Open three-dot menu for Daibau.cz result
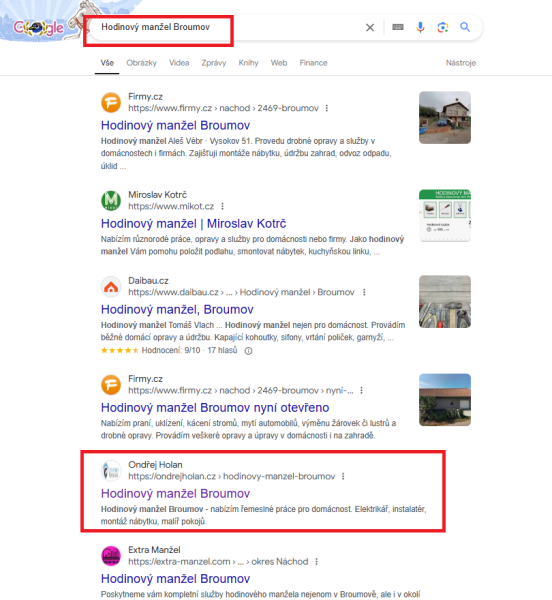The width and height of the screenshot is (552, 600). point(364,292)
